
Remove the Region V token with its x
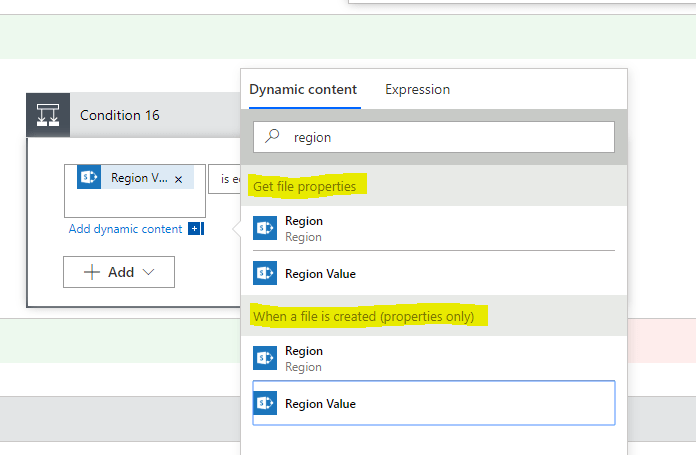[178, 179]
